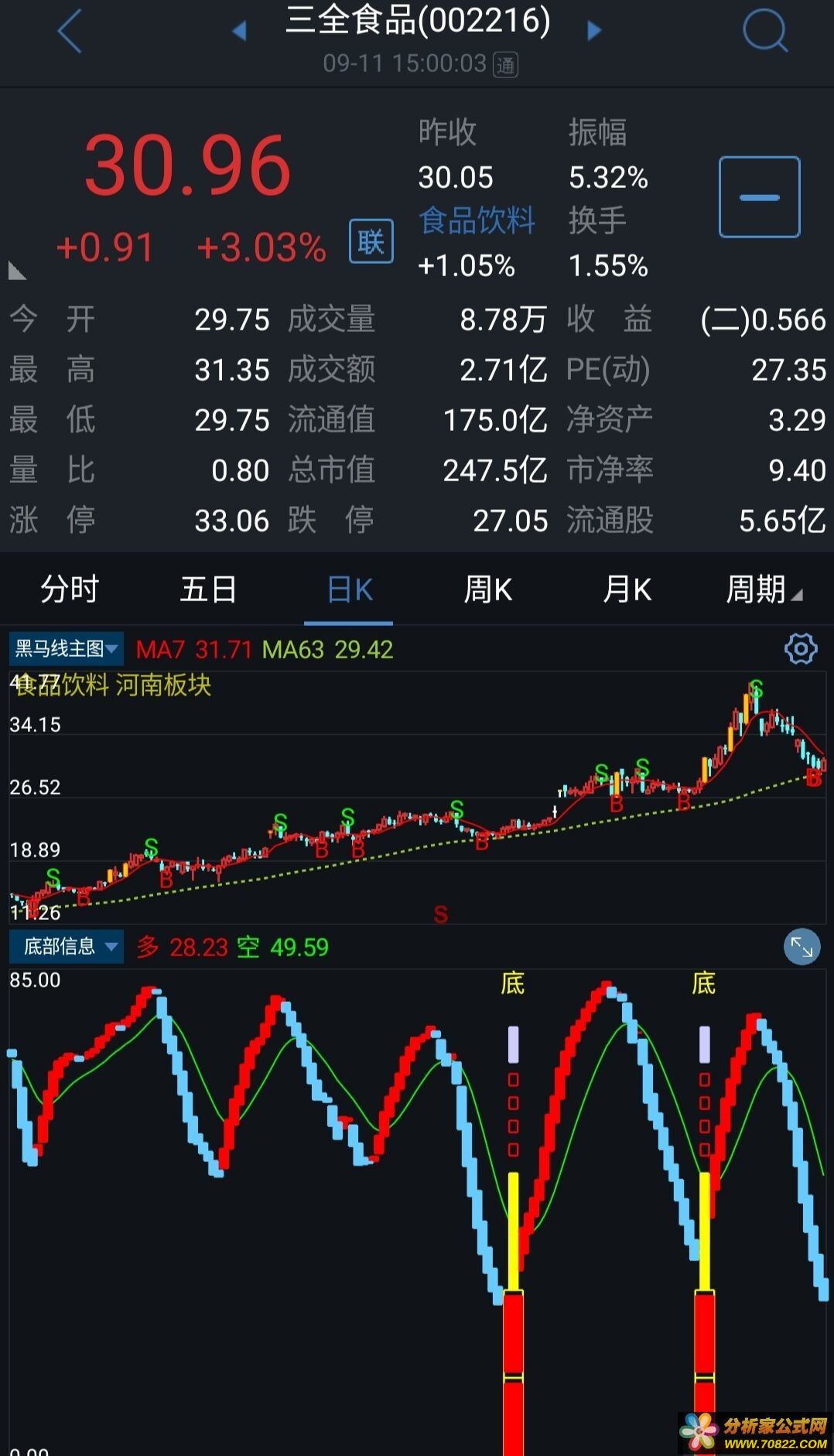This screenshot has height=1456, width=834.
Task: Expand quote details corner triangle
Action: [17, 271]
